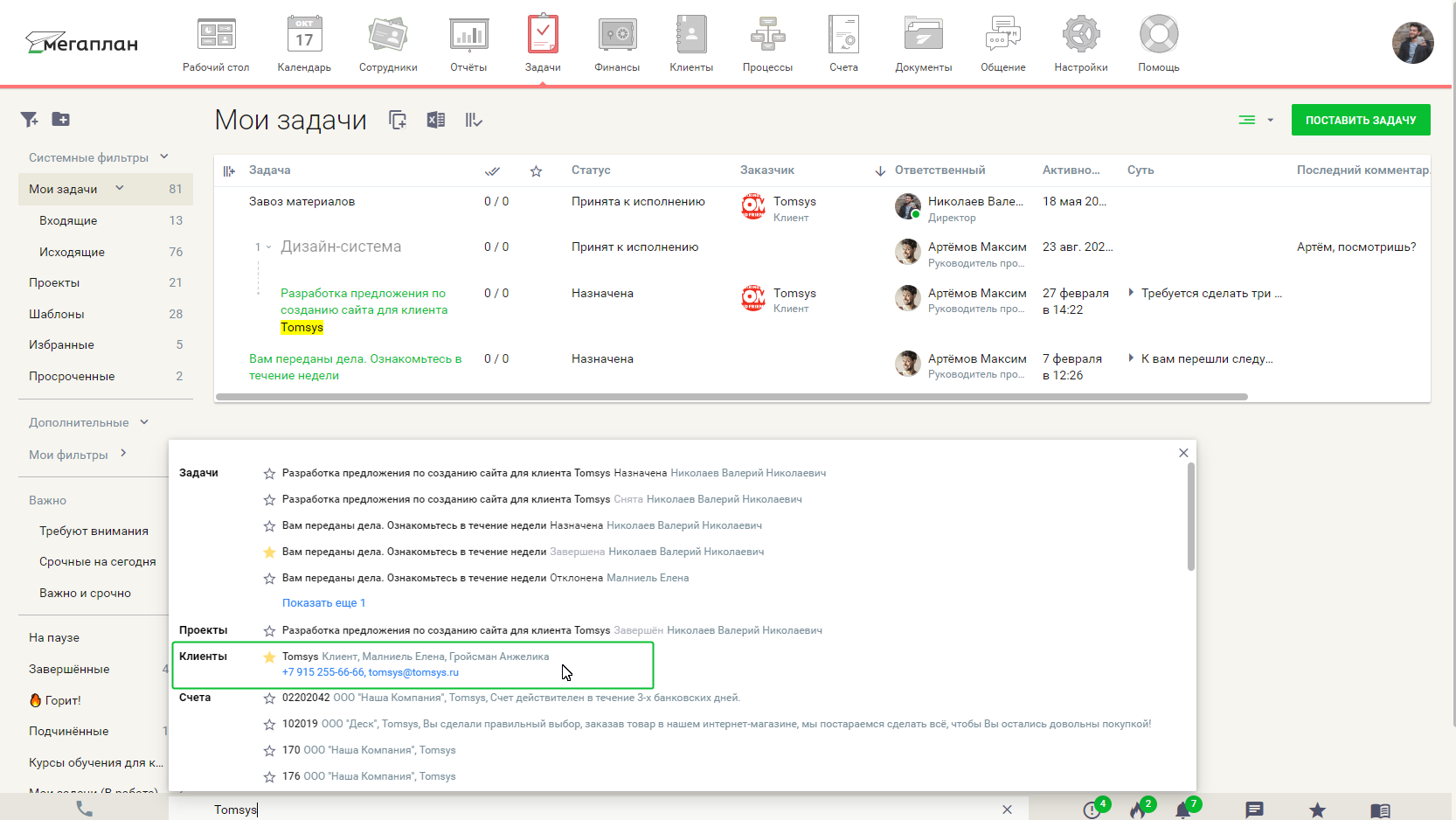Click the copy tasks icon near title
The image size is (1456, 820).
(398, 121)
